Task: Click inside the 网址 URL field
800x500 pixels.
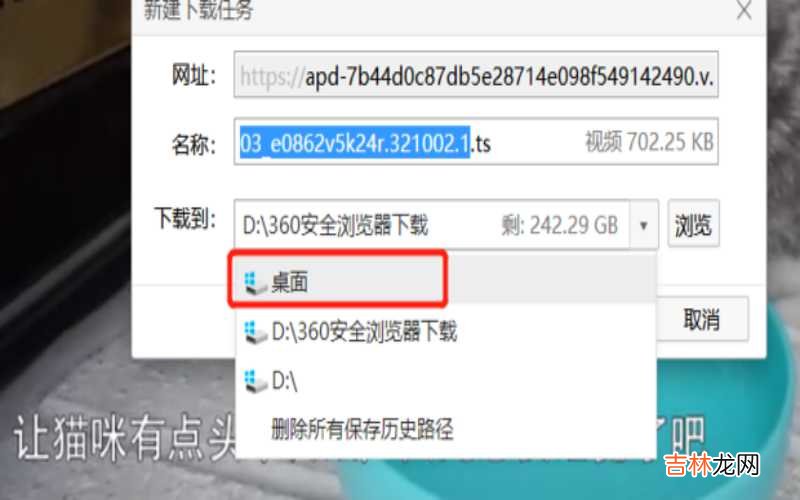Action: 476,74
